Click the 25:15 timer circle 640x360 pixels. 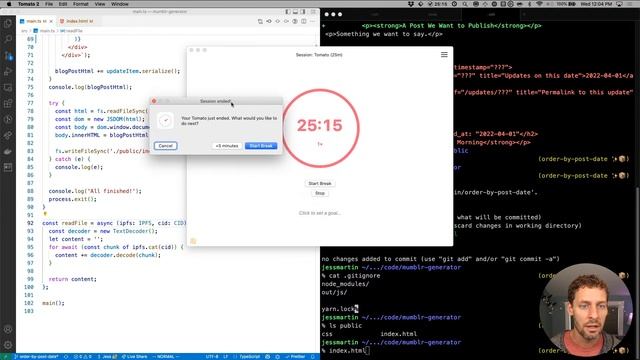coord(320,127)
